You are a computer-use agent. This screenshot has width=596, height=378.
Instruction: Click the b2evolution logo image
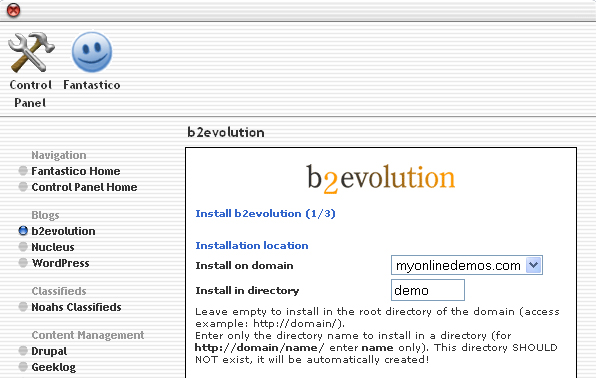(381, 178)
